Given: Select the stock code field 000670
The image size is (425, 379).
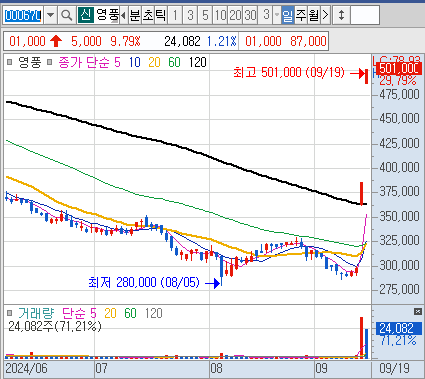Looking at the screenshot, I should point(23,15).
